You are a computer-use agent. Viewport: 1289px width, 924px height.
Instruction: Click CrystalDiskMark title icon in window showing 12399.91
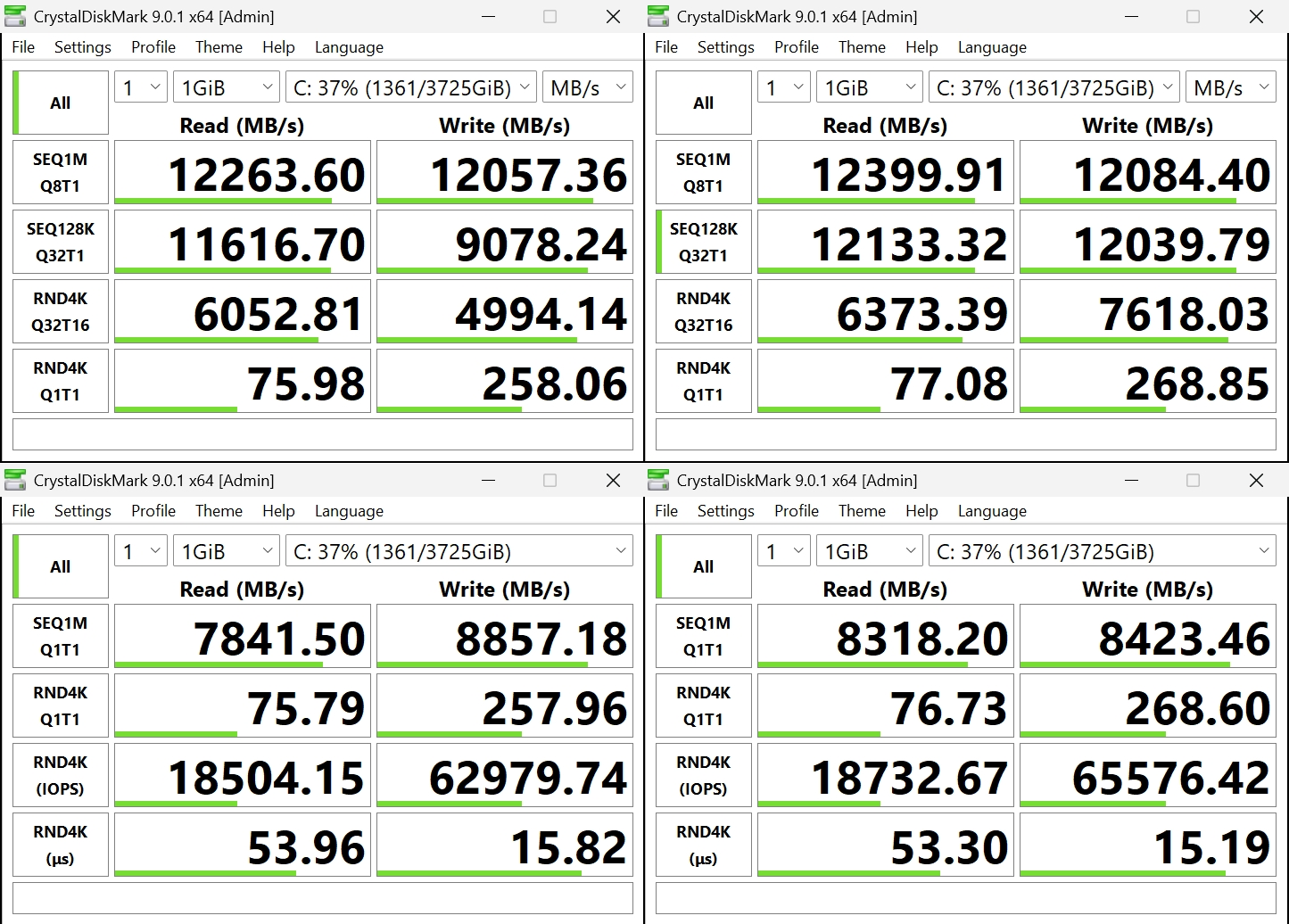point(658,16)
